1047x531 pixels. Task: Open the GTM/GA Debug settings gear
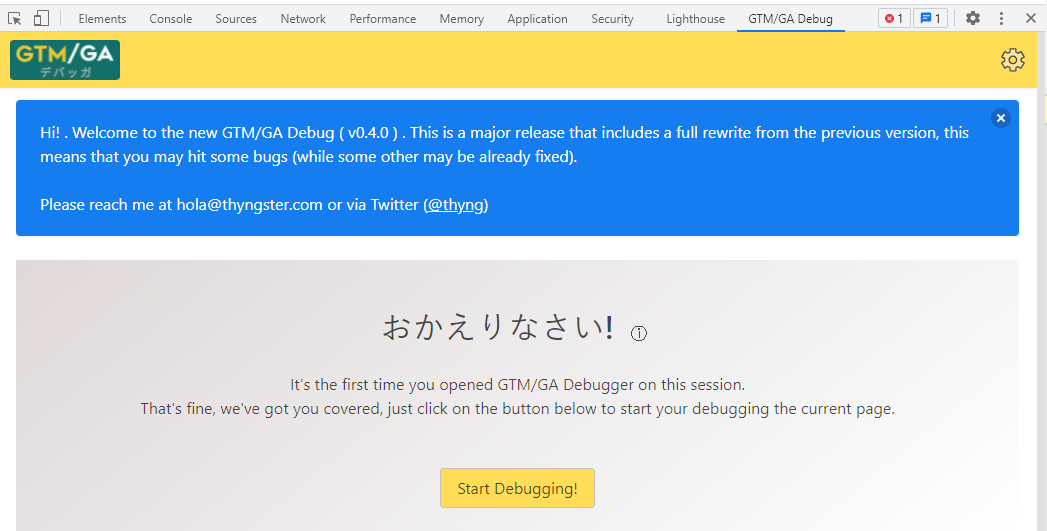click(1012, 60)
